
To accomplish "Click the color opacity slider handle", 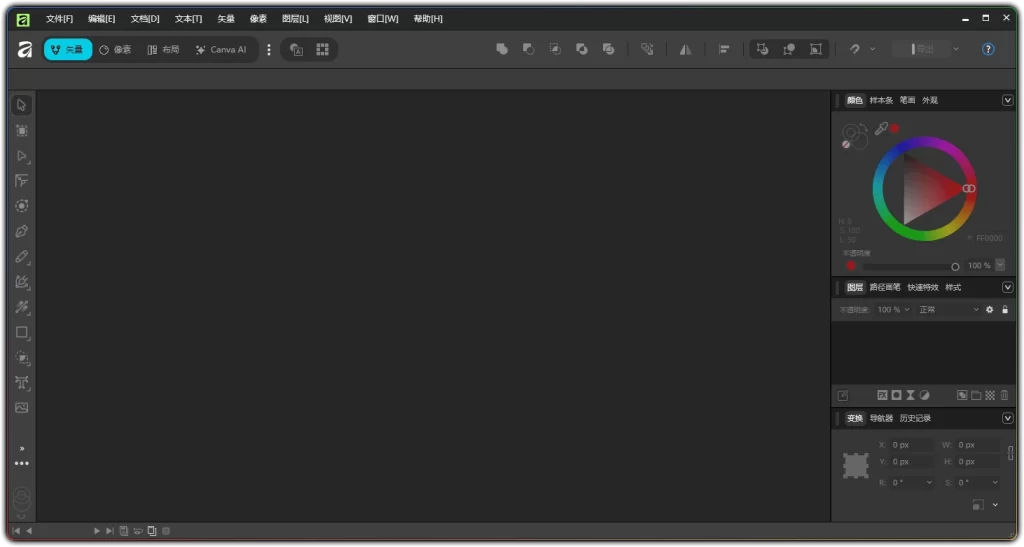I will [x=955, y=266].
